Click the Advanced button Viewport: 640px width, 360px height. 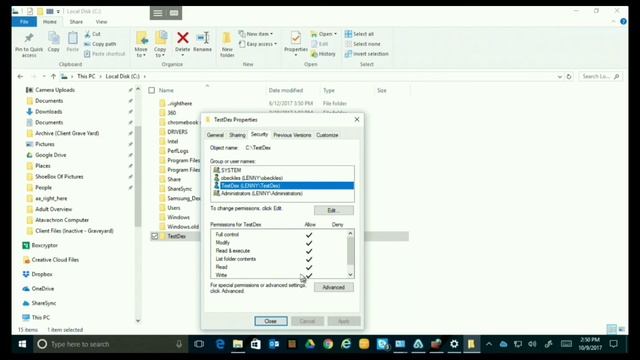(334, 287)
